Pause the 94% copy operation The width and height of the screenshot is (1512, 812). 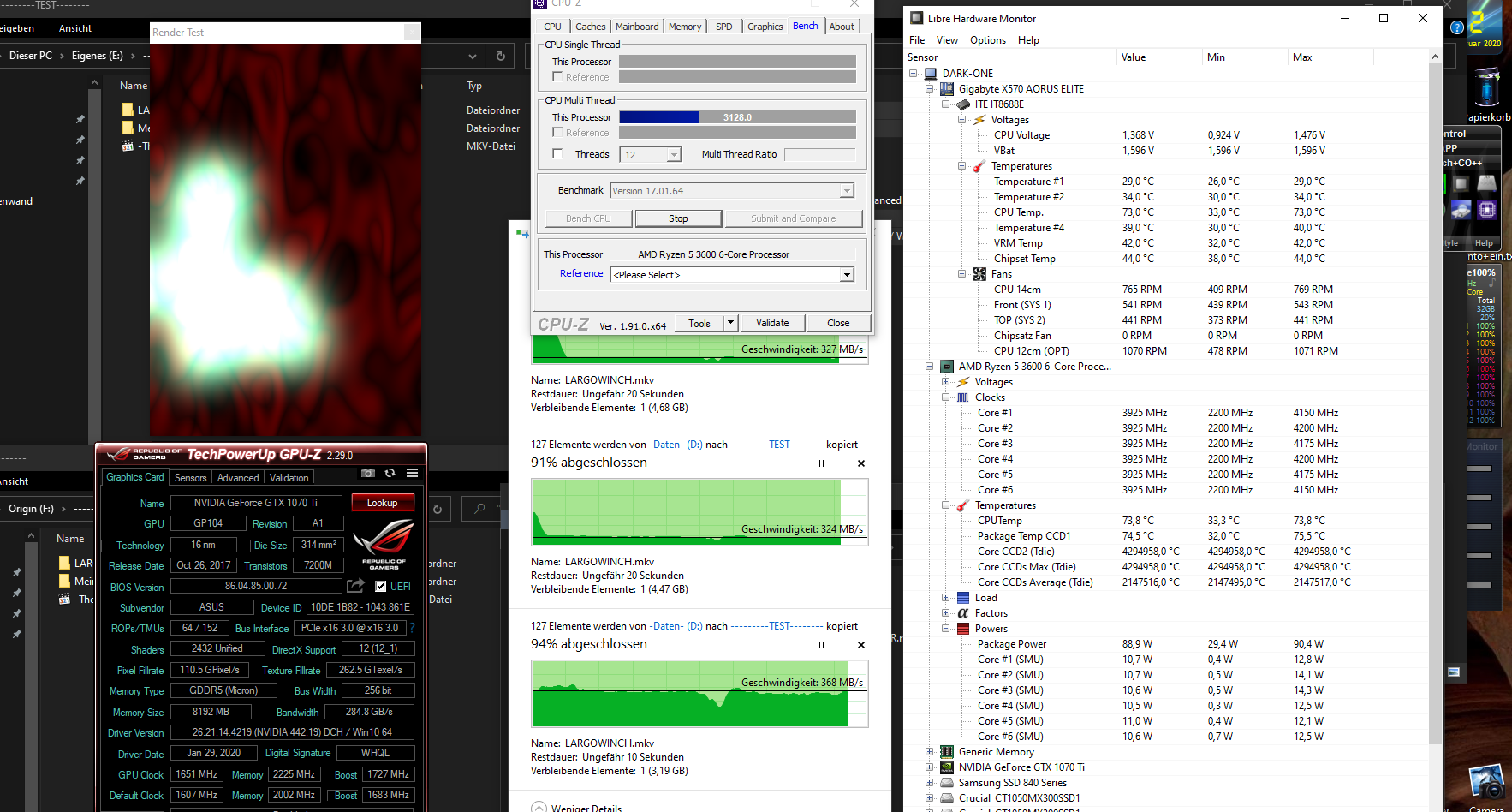pyautogui.click(x=821, y=645)
